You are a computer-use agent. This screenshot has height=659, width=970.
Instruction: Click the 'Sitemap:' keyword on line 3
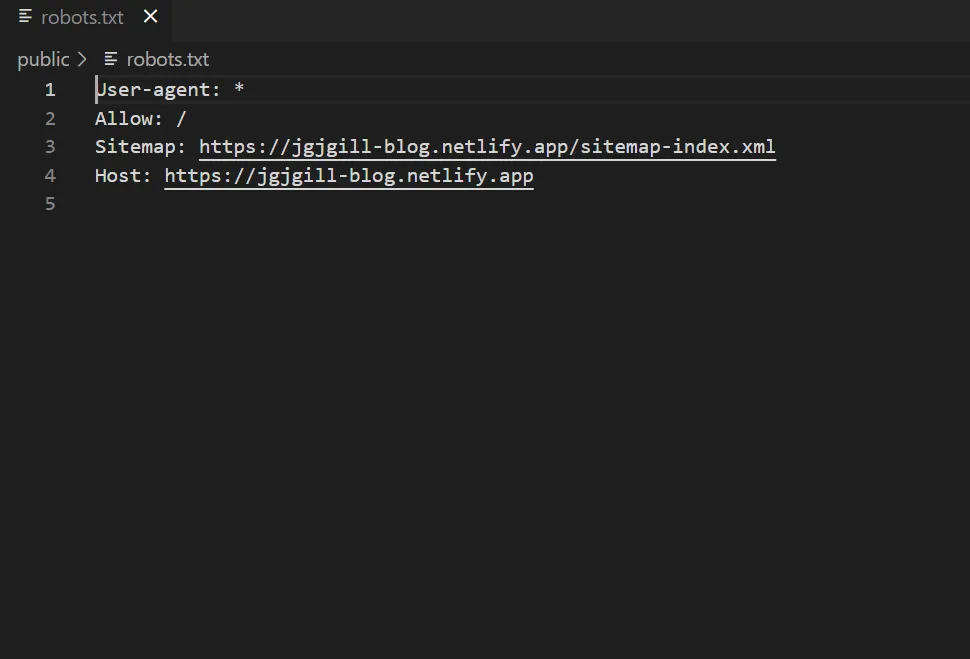(140, 147)
